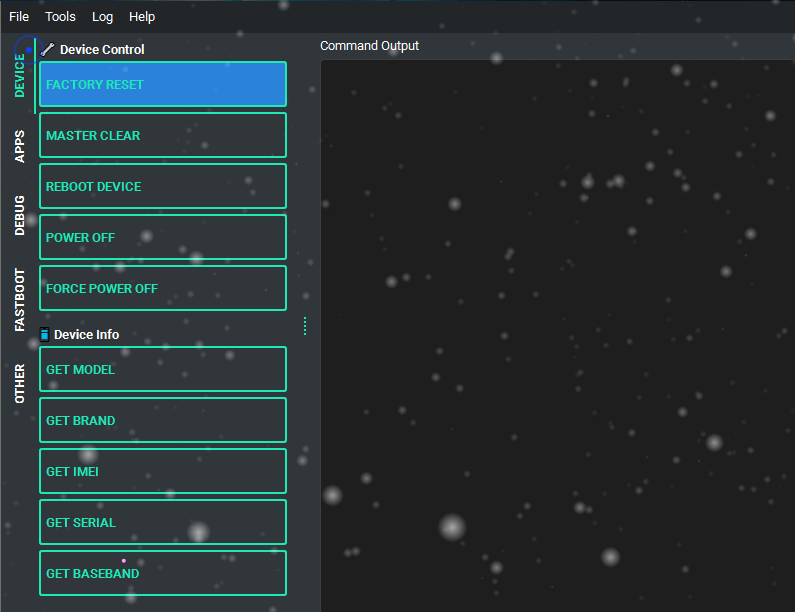Viewport: 795px width, 612px height.
Task: Switch to the APPS side tab
Action: (x=20, y=146)
